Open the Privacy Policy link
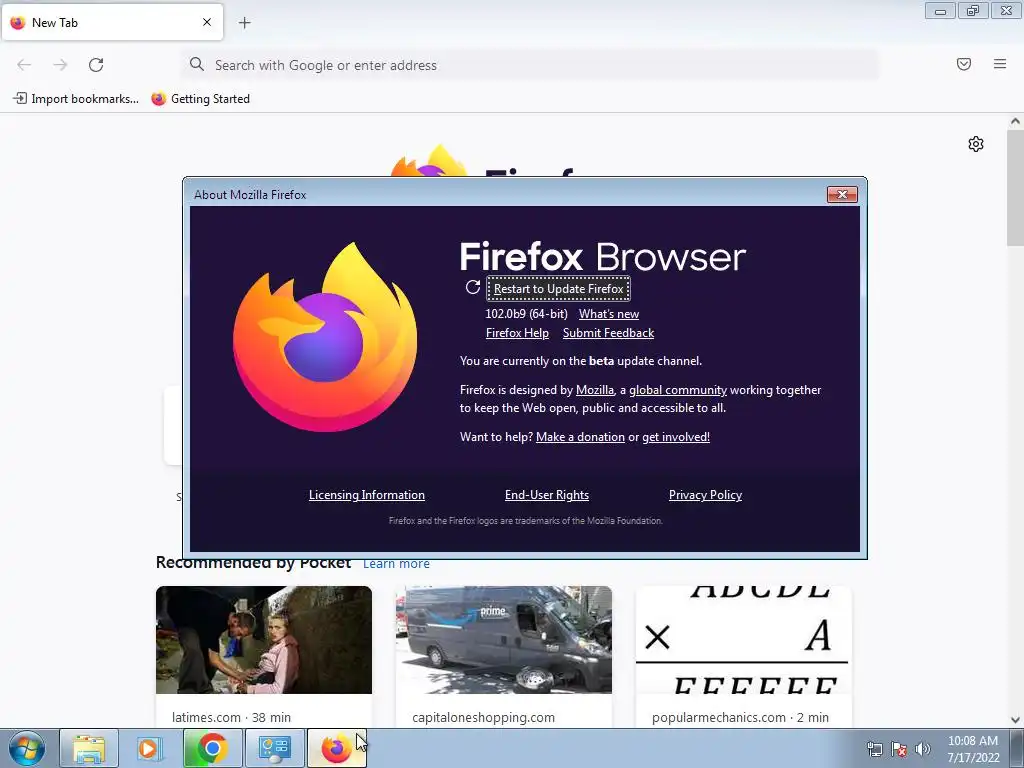 [x=705, y=495]
